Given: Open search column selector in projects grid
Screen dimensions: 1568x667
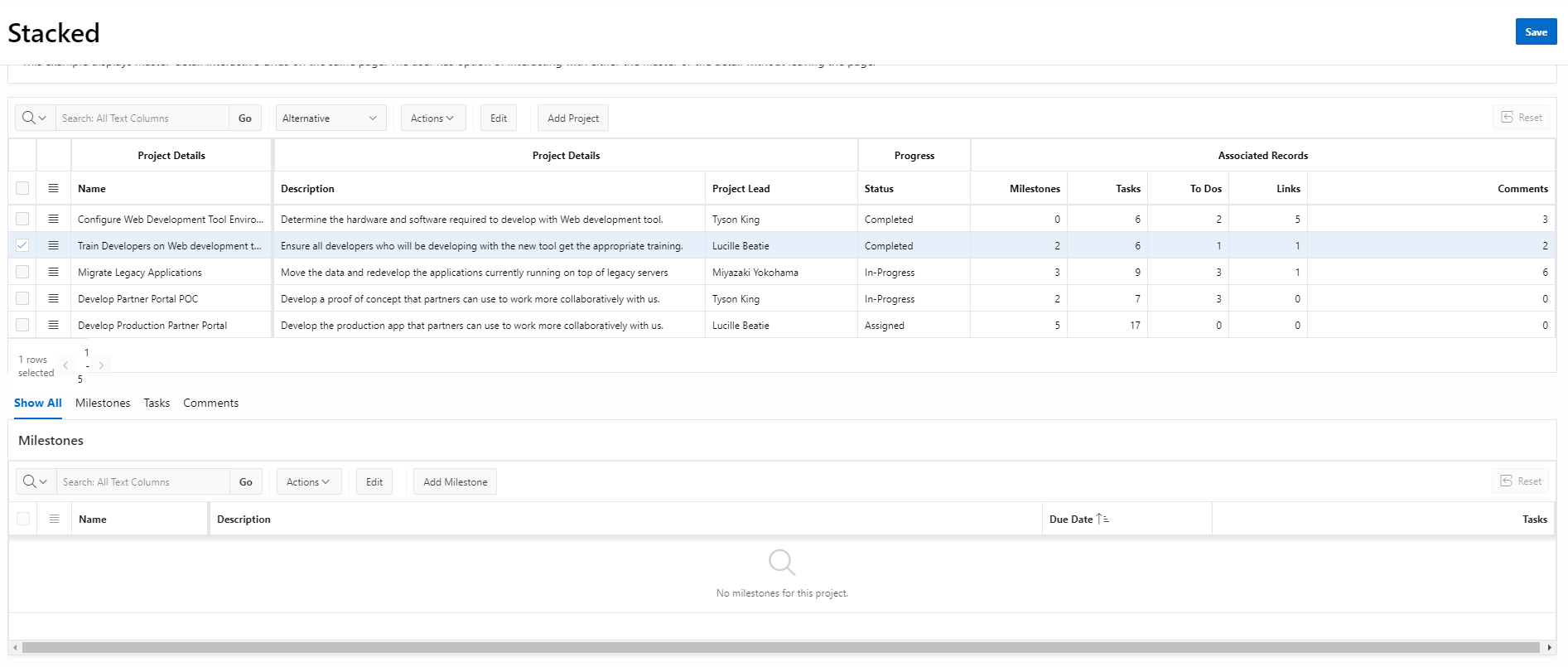Looking at the screenshot, I should point(35,118).
